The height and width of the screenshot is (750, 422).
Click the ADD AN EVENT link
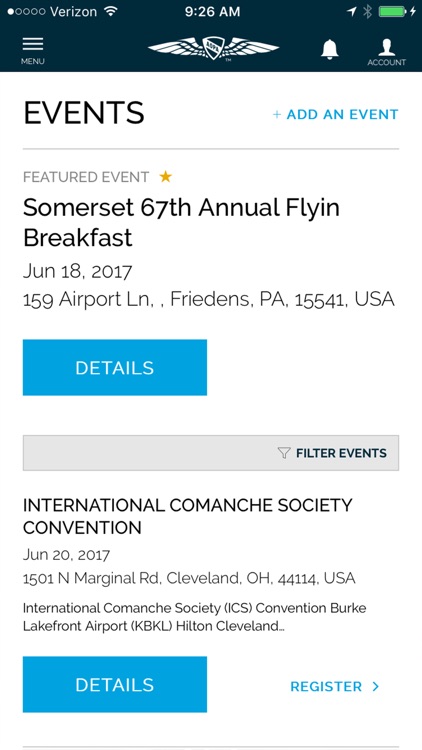point(335,115)
